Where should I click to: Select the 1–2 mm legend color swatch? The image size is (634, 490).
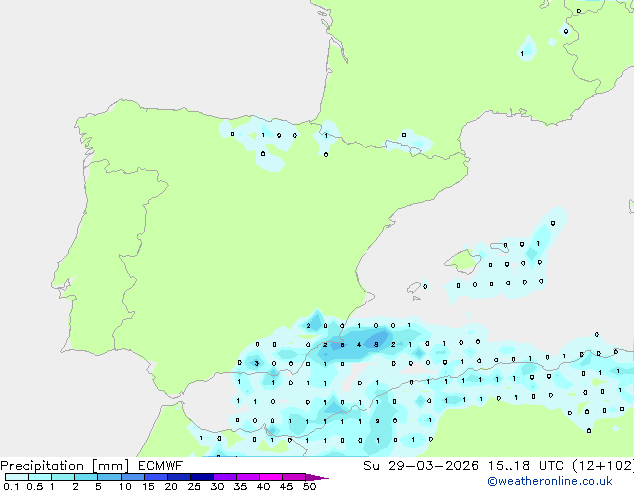point(63,477)
